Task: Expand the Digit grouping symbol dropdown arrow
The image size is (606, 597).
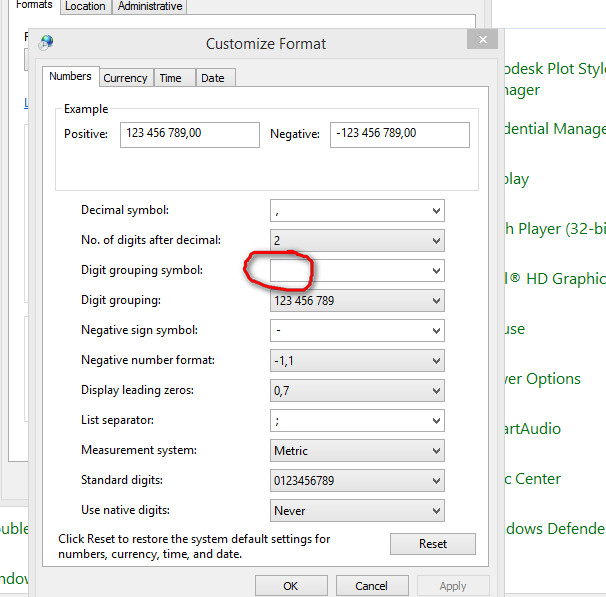Action: coord(436,270)
